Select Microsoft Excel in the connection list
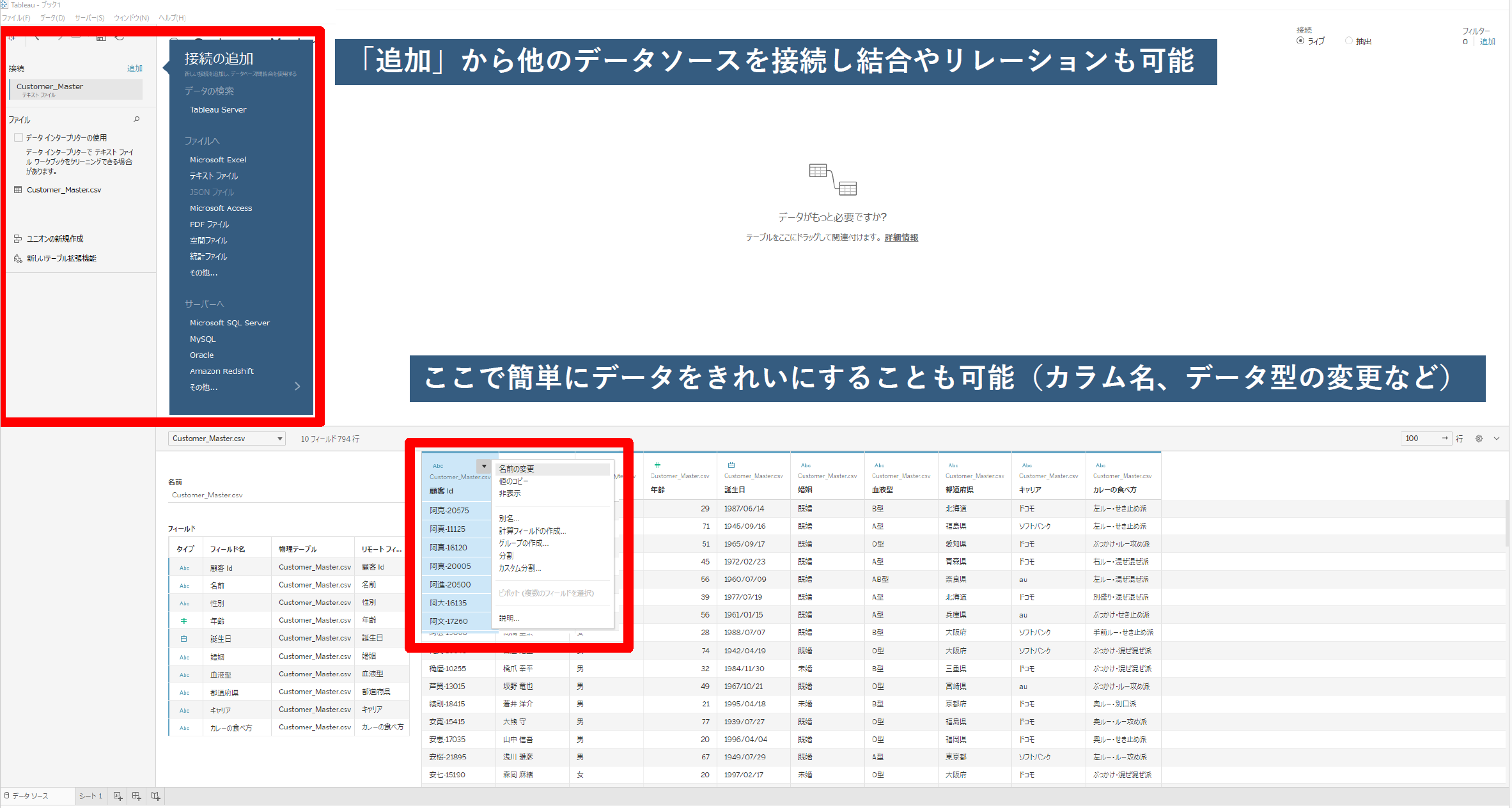The image size is (1512, 808). (218, 160)
